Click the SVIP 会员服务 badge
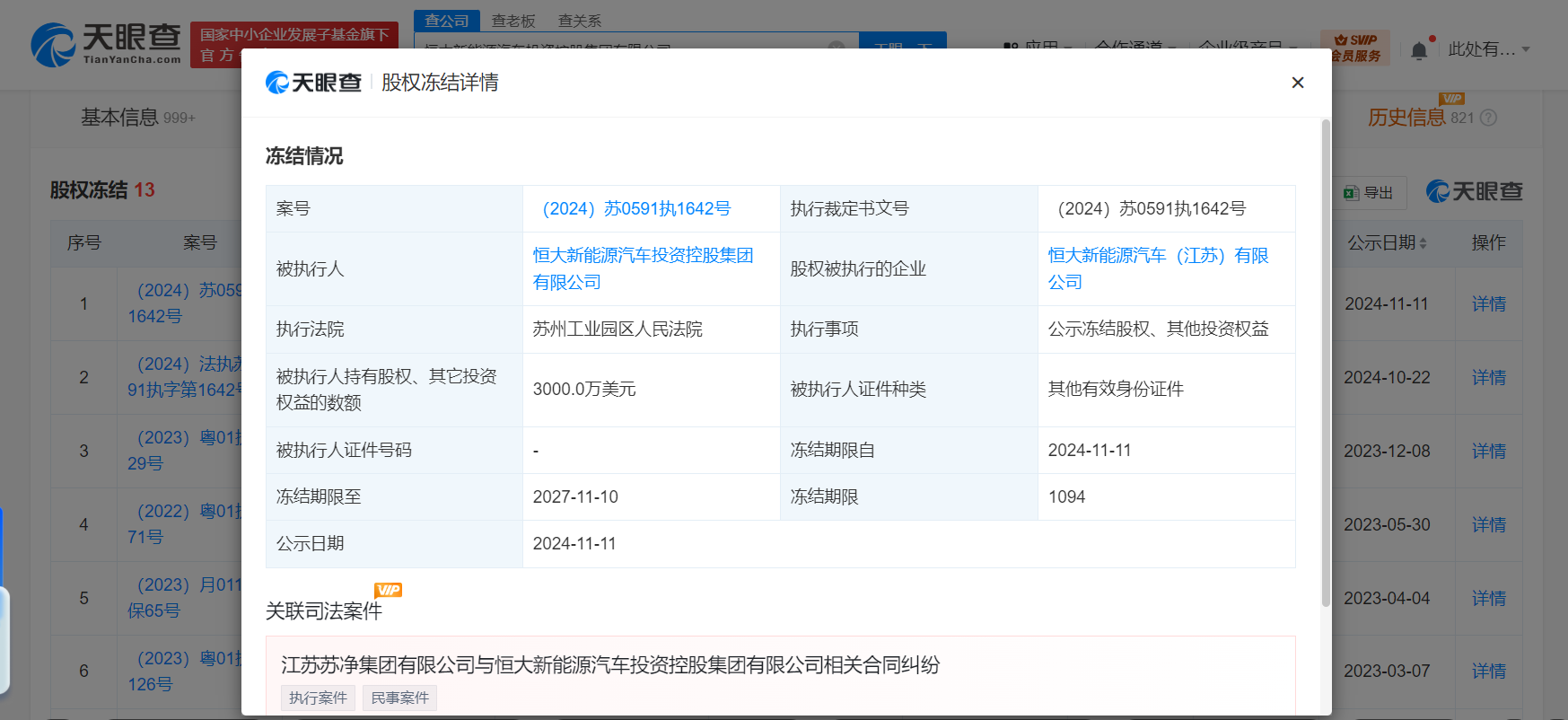Viewport: 1568px width, 720px height. pyautogui.click(x=1355, y=48)
